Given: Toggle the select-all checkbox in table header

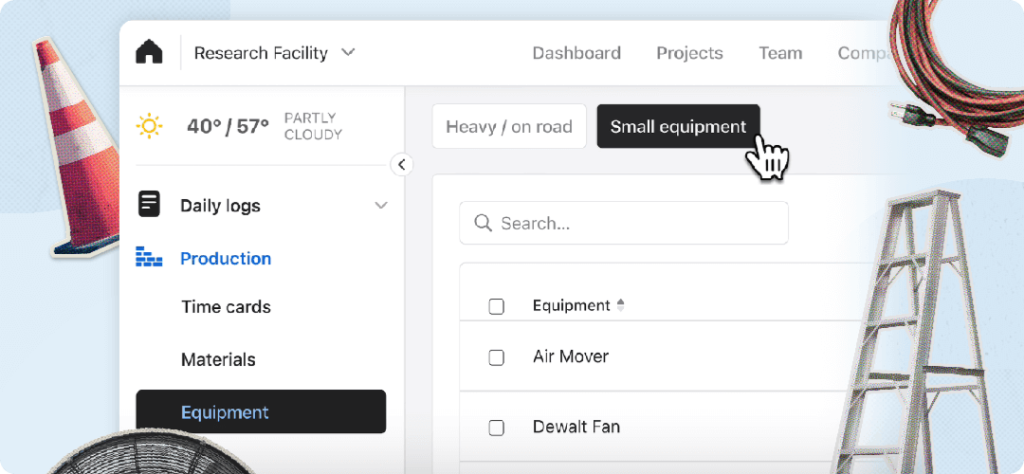Looking at the screenshot, I should click(496, 306).
